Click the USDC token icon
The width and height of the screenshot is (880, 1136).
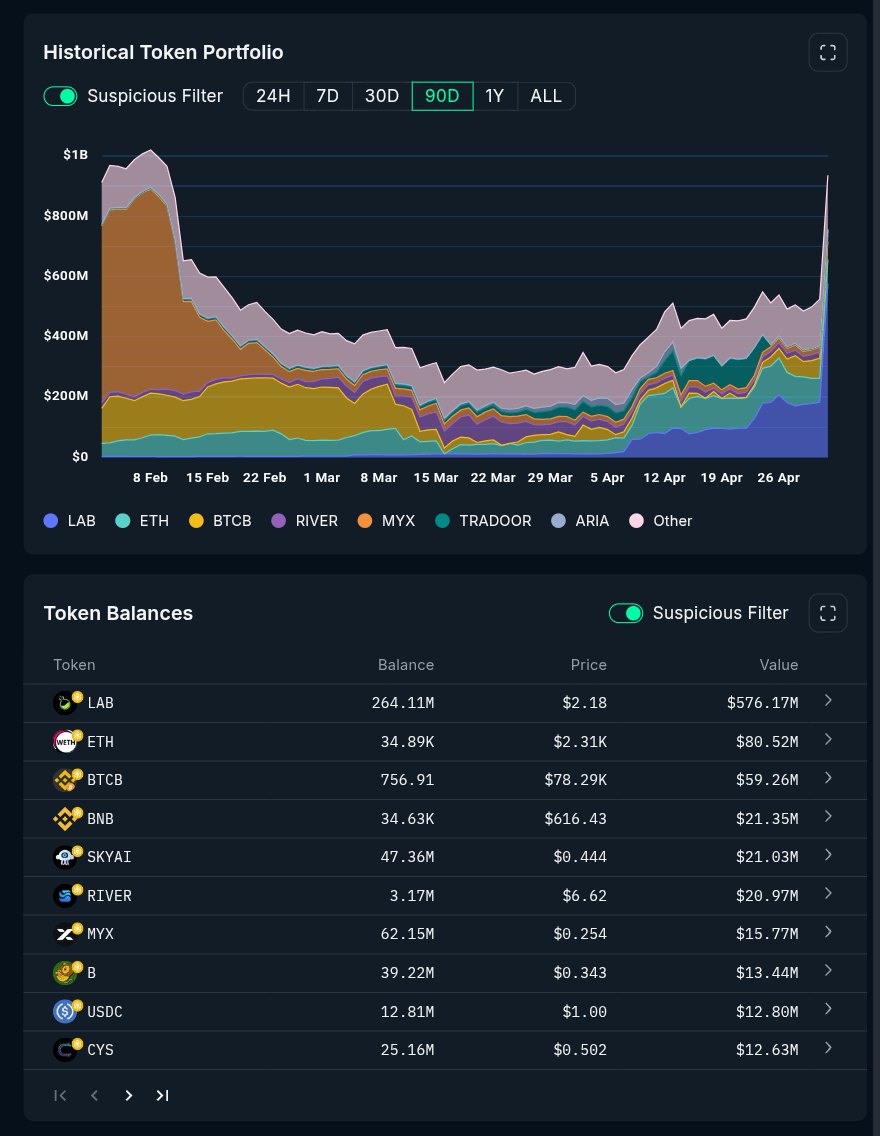click(x=65, y=1011)
